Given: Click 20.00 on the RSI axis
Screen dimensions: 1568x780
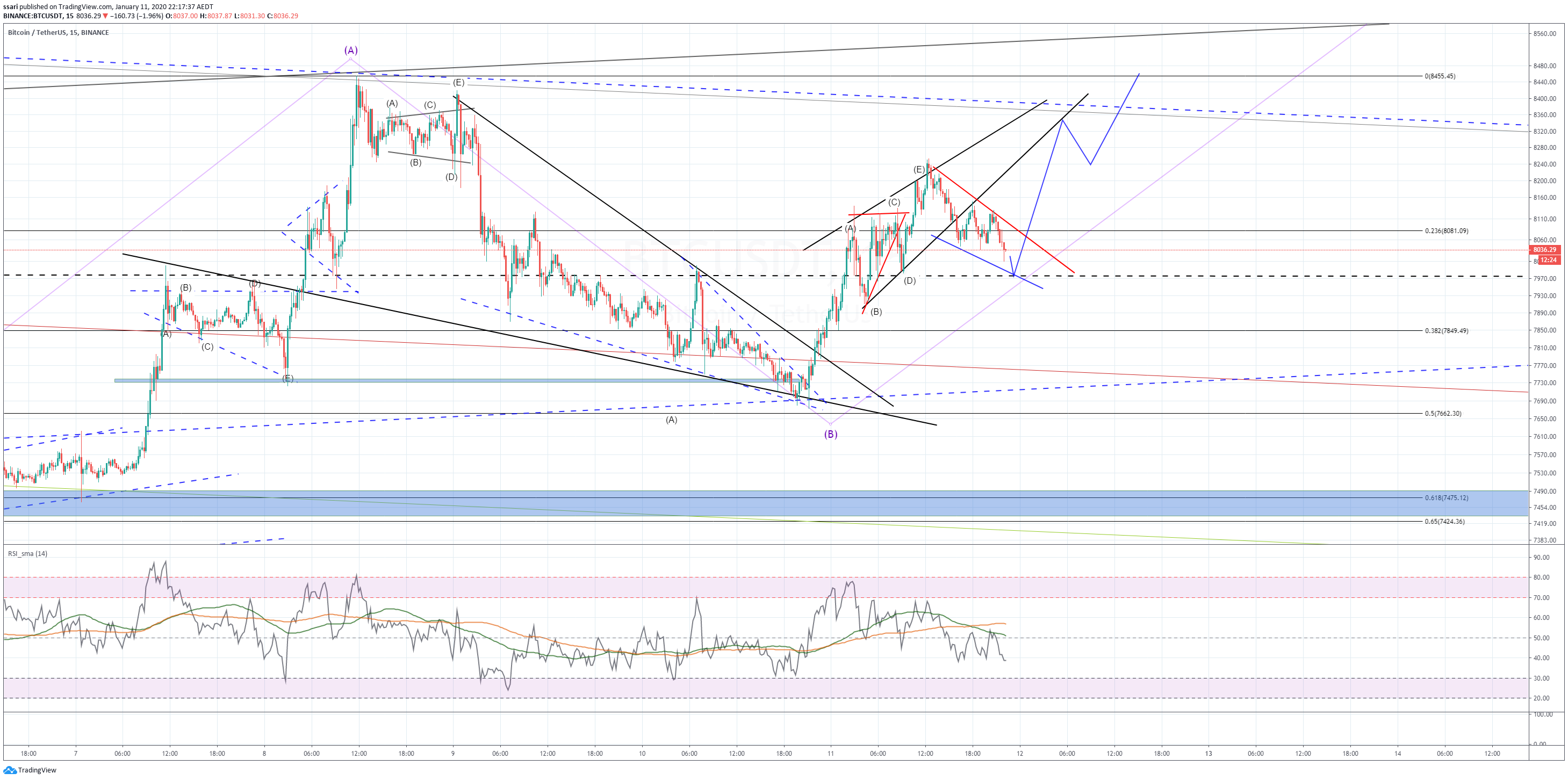Looking at the screenshot, I should pyautogui.click(x=1542, y=698).
